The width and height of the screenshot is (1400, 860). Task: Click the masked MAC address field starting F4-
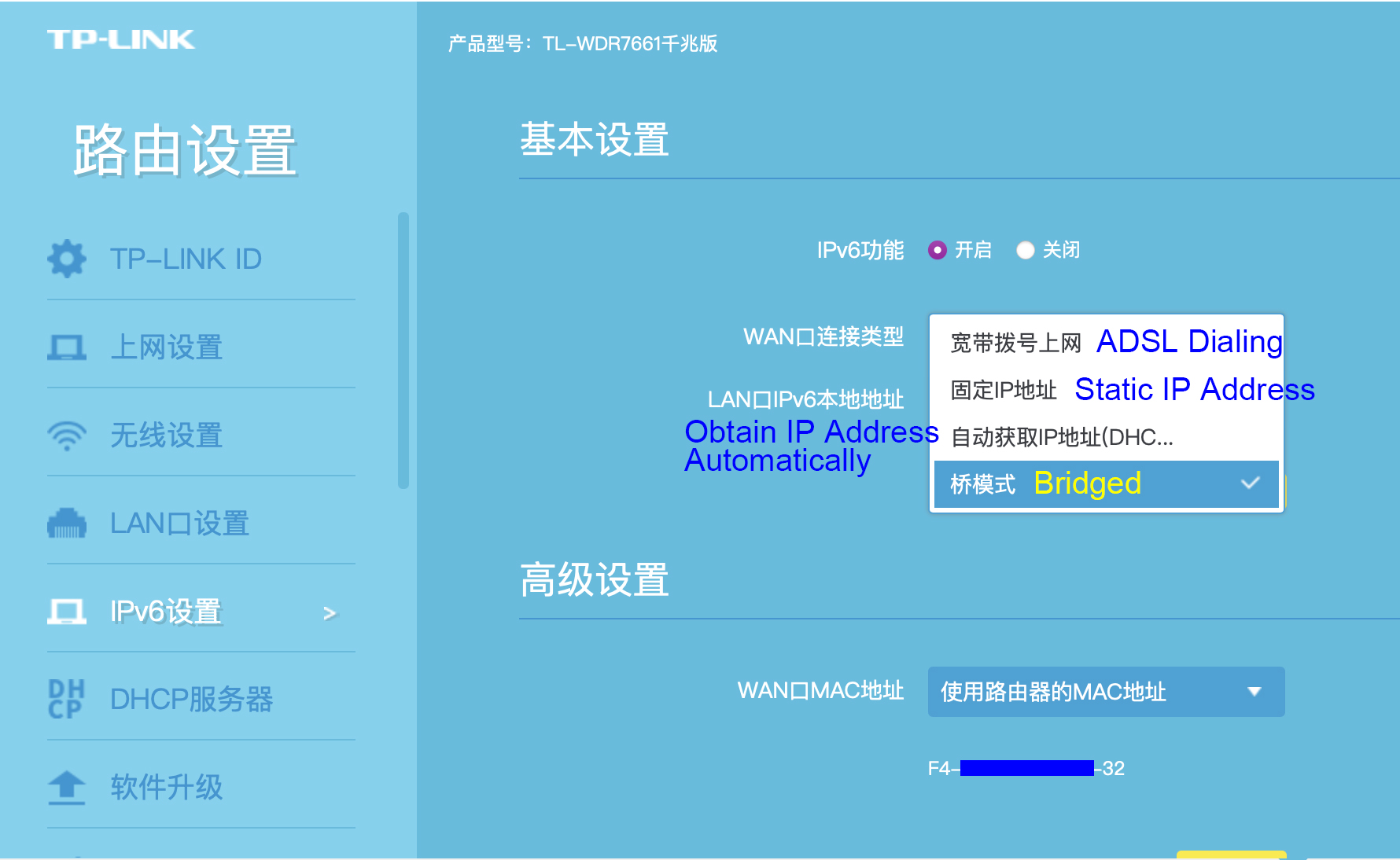pyautogui.click(x=1026, y=768)
